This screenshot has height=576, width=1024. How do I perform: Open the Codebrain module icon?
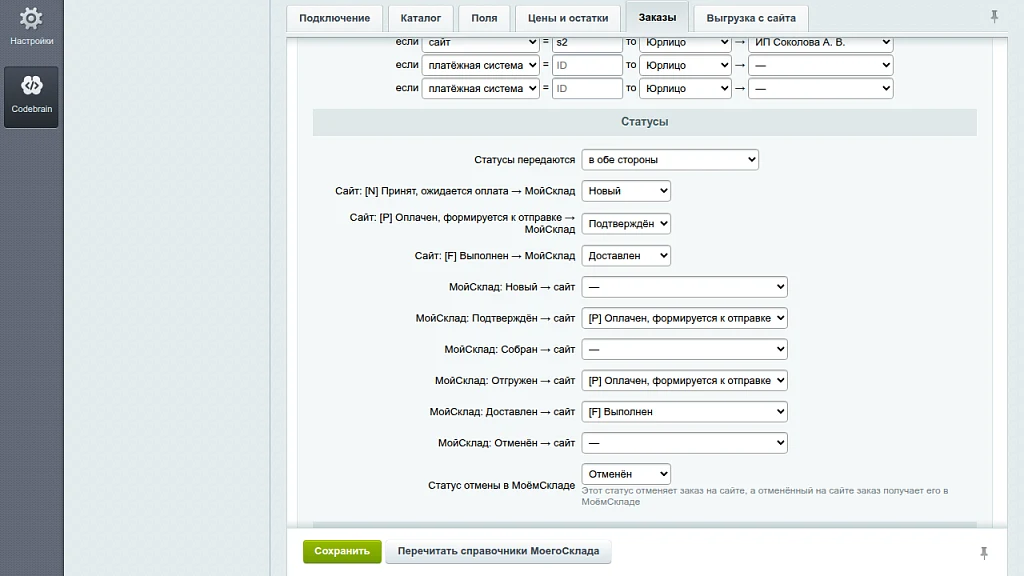click(31, 96)
